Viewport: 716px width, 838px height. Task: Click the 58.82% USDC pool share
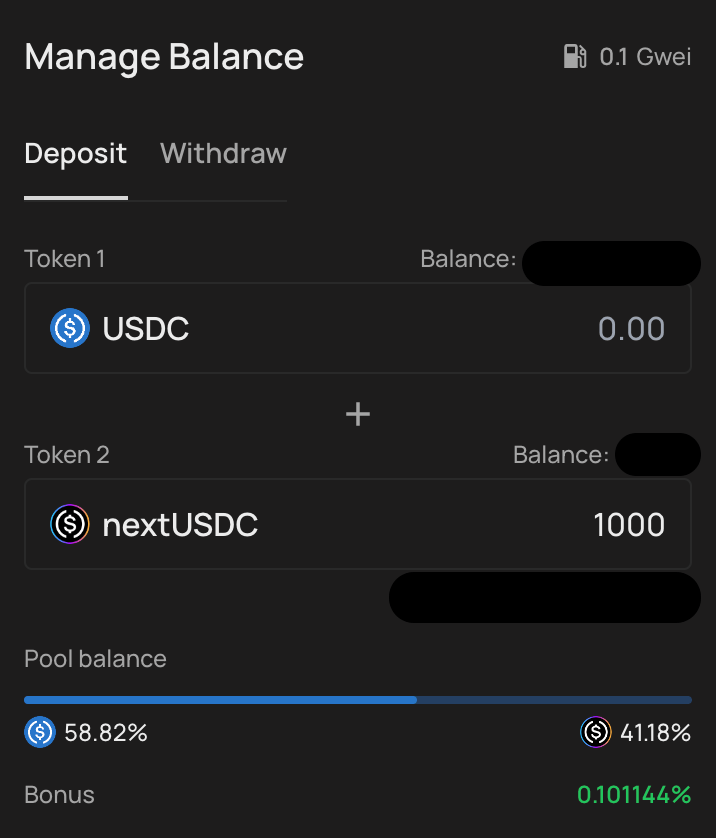(x=106, y=732)
